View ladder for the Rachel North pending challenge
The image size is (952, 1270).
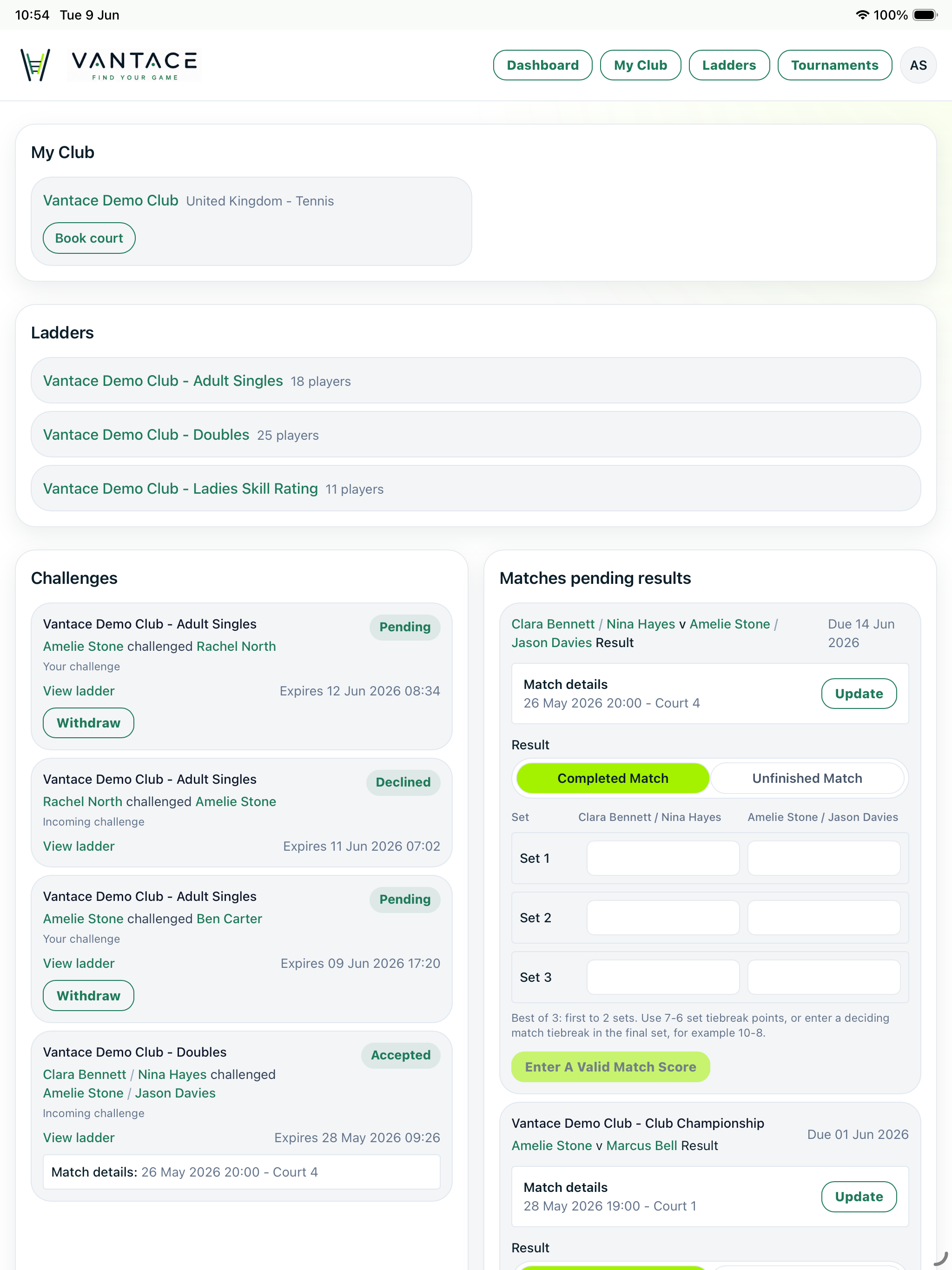pyautogui.click(x=79, y=691)
